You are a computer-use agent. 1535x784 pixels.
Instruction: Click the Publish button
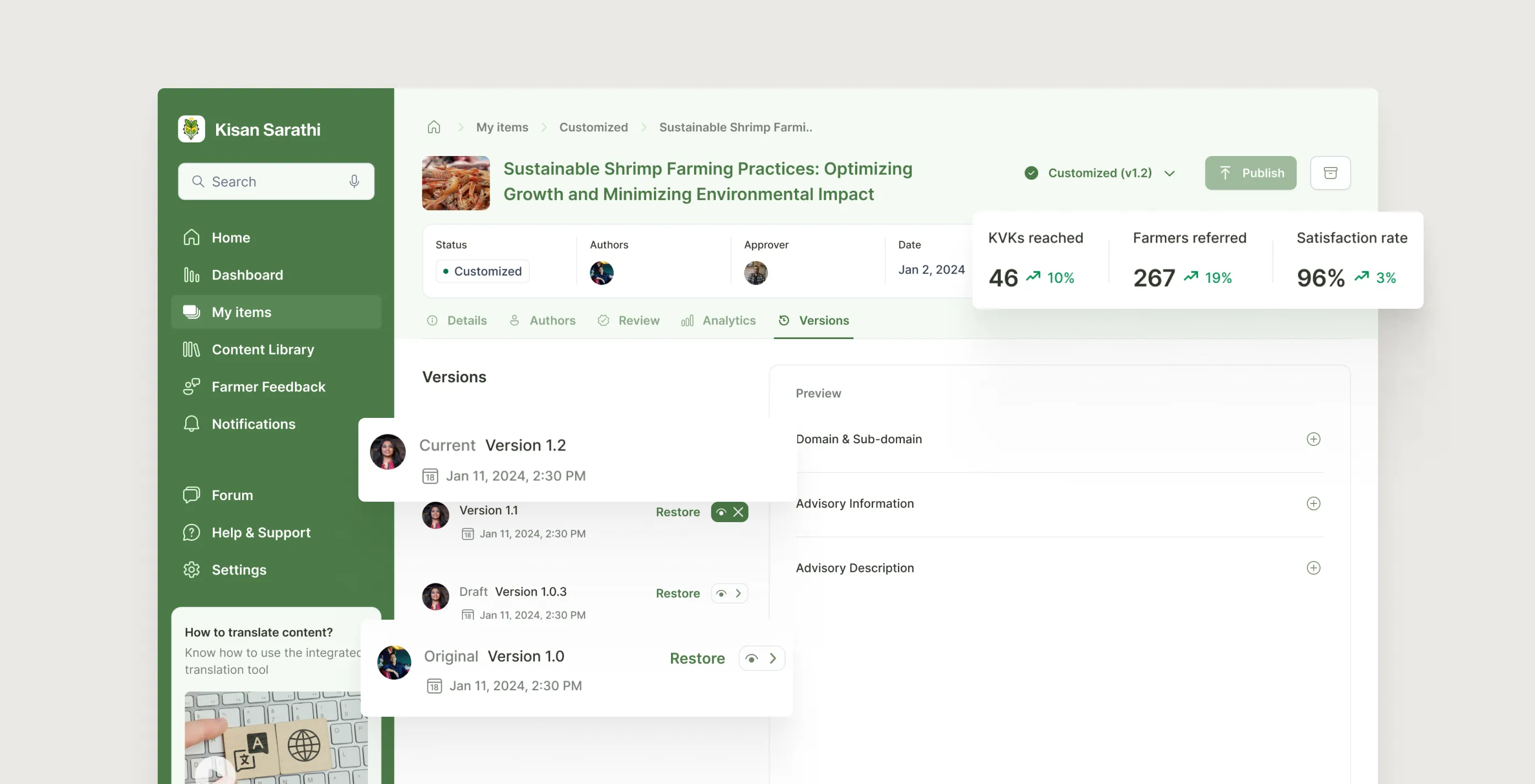pyautogui.click(x=1250, y=173)
